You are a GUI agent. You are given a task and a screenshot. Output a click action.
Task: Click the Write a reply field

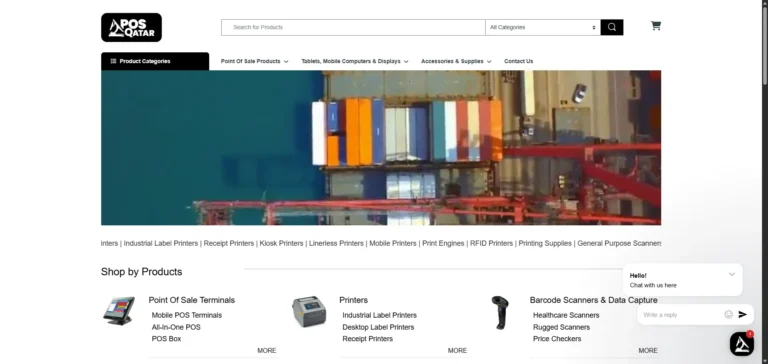point(681,315)
